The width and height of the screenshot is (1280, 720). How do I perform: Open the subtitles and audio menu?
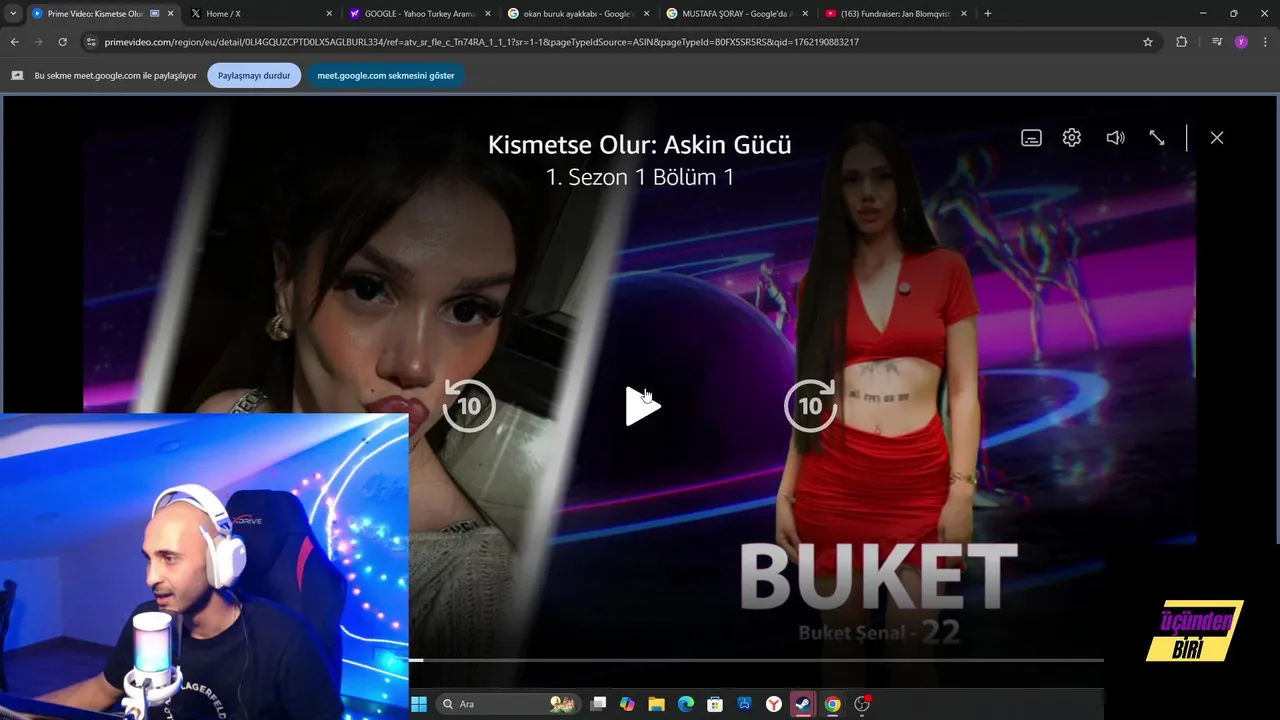[x=1031, y=138]
